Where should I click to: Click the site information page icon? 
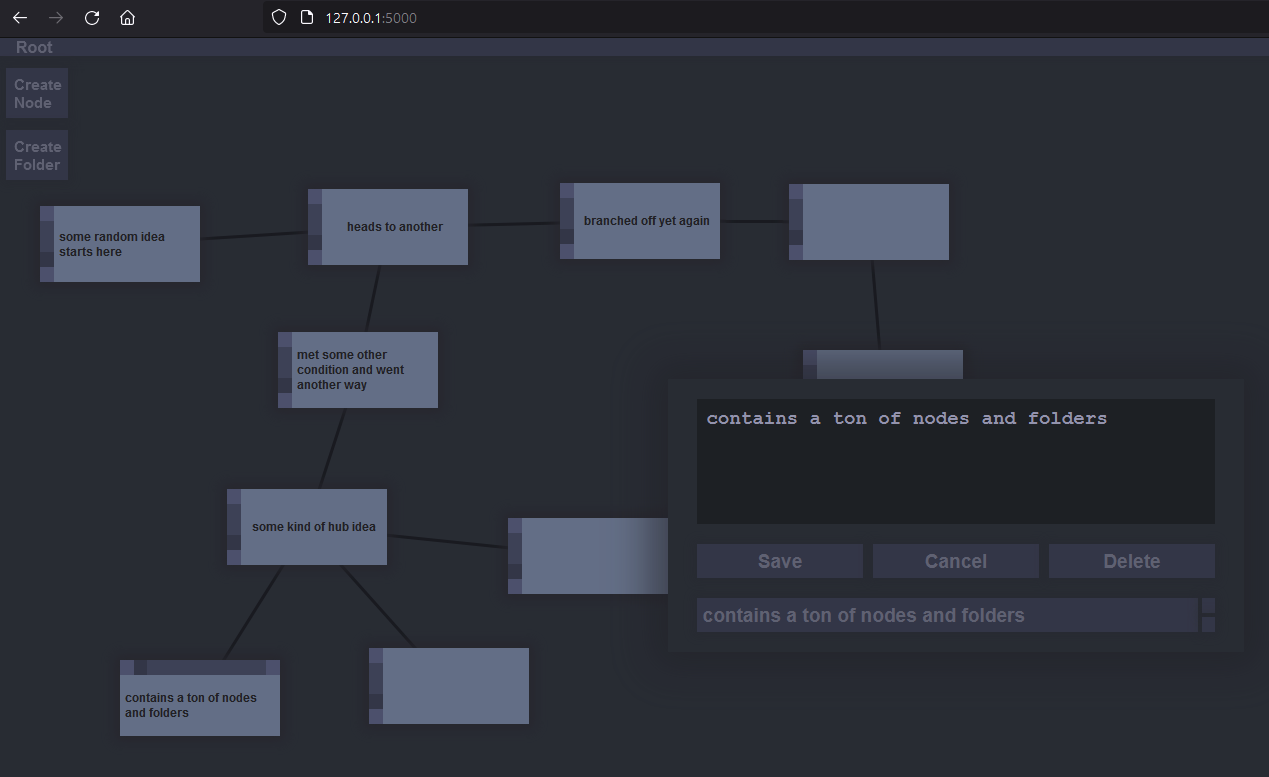[307, 17]
